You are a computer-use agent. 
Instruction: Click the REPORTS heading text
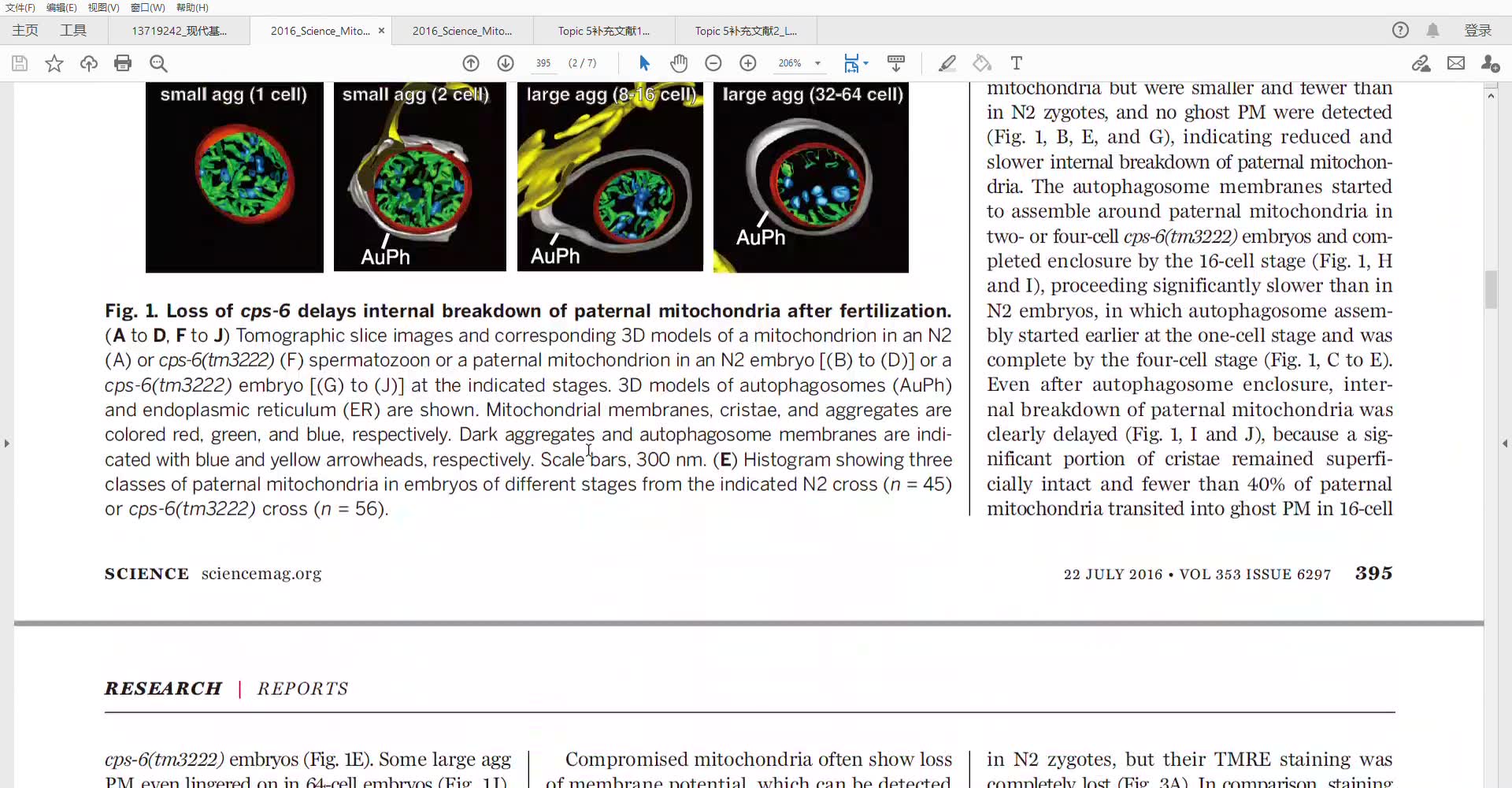coord(303,688)
